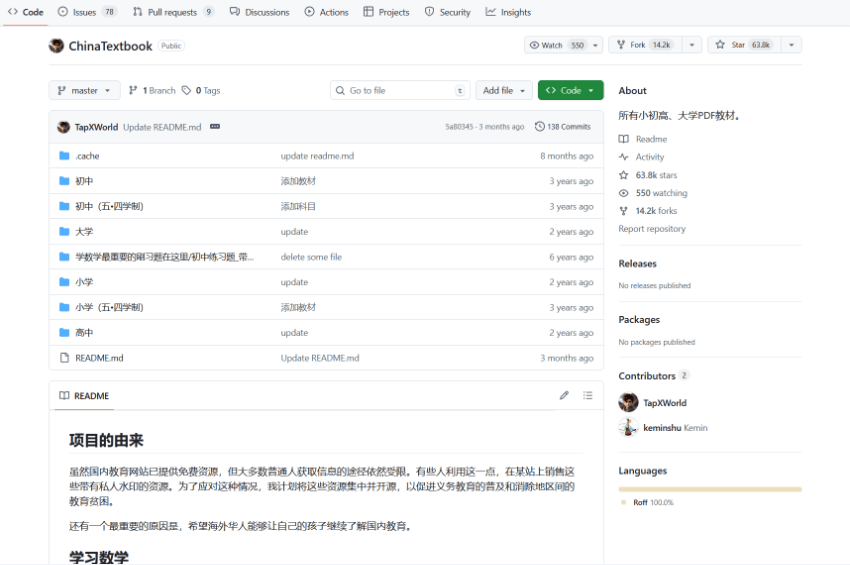
Task: Click Report repository link
Action: [652, 229]
